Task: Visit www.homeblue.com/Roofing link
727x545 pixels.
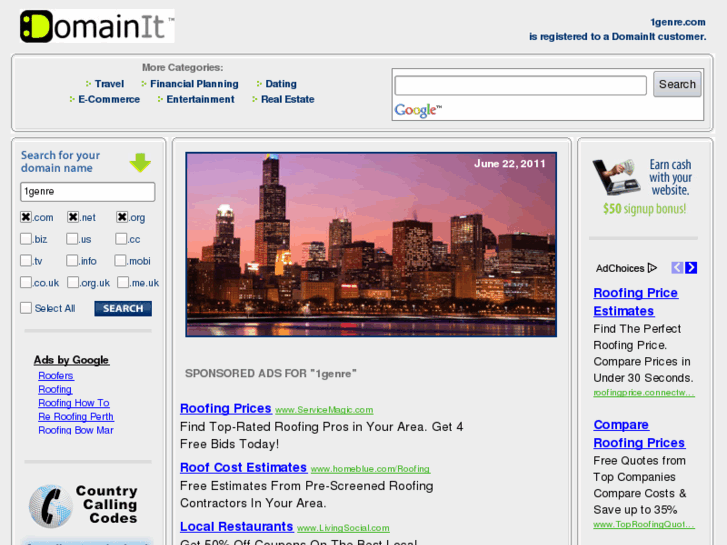Action: pos(370,469)
